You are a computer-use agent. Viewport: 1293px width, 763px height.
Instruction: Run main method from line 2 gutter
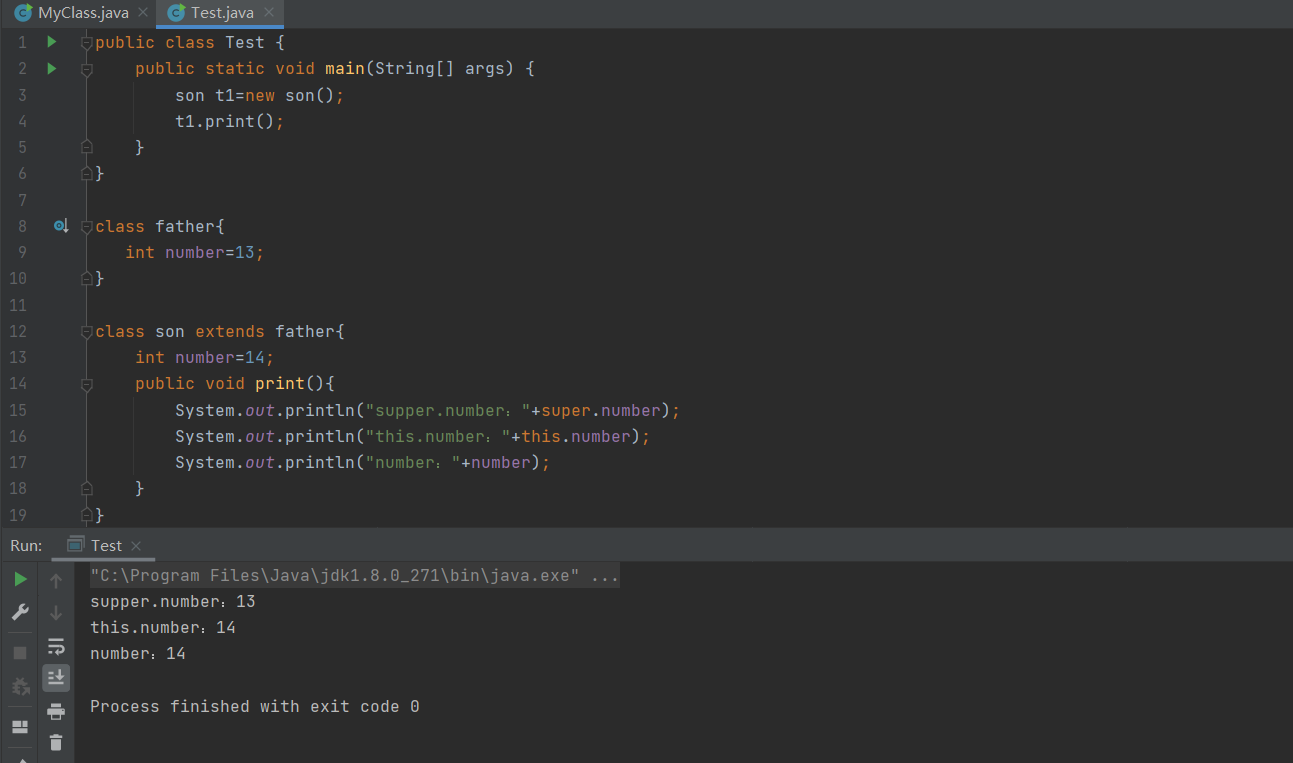[x=52, y=69]
